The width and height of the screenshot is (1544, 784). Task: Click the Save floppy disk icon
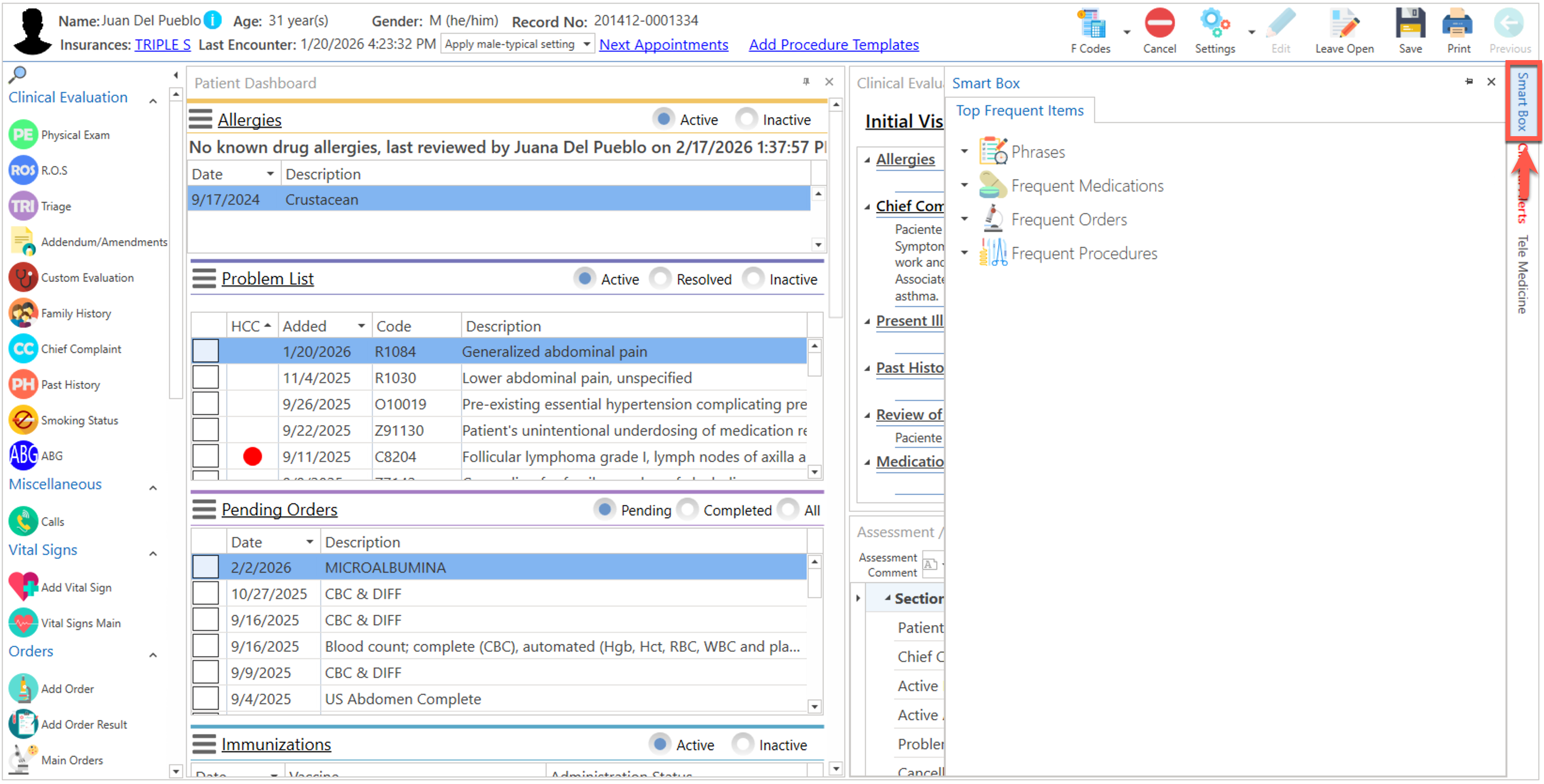(1409, 24)
